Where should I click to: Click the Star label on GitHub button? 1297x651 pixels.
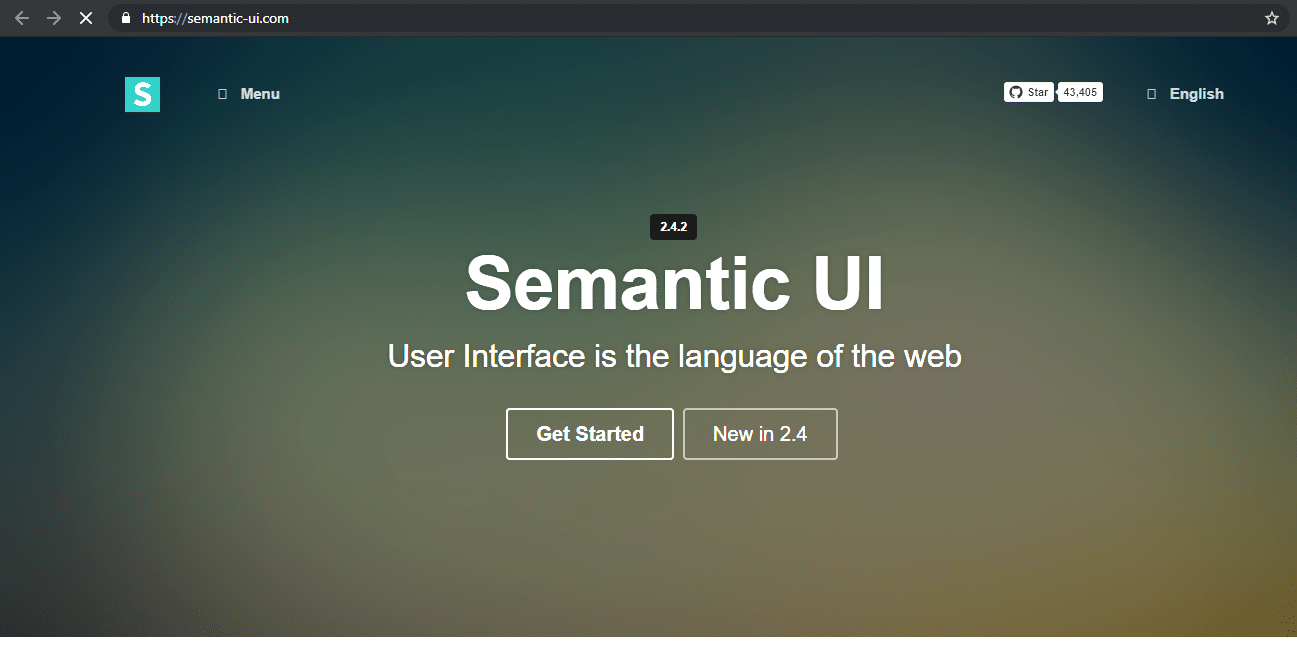click(1038, 92)
